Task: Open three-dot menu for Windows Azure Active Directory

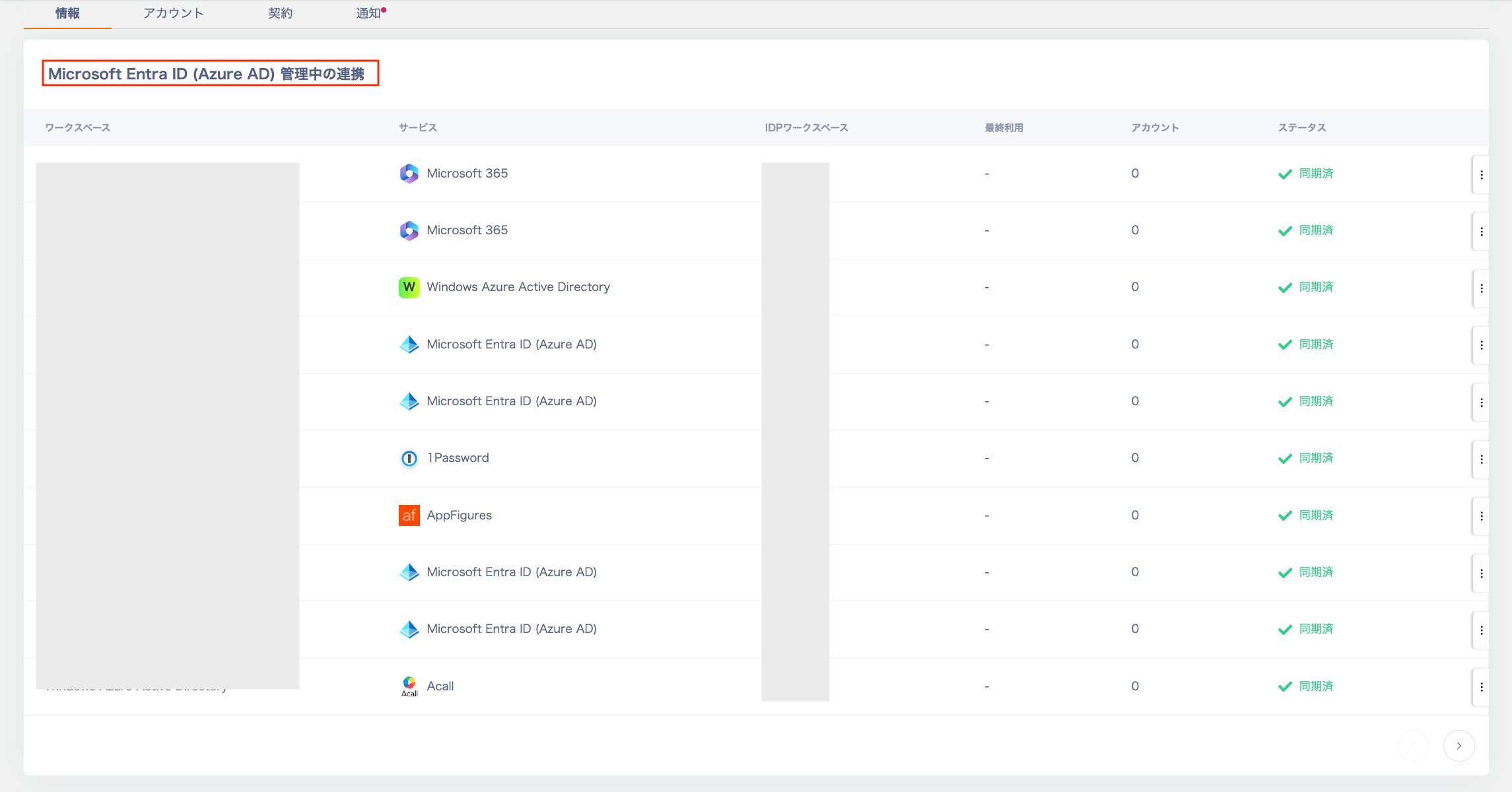Action: click(x=1482, y=288)
